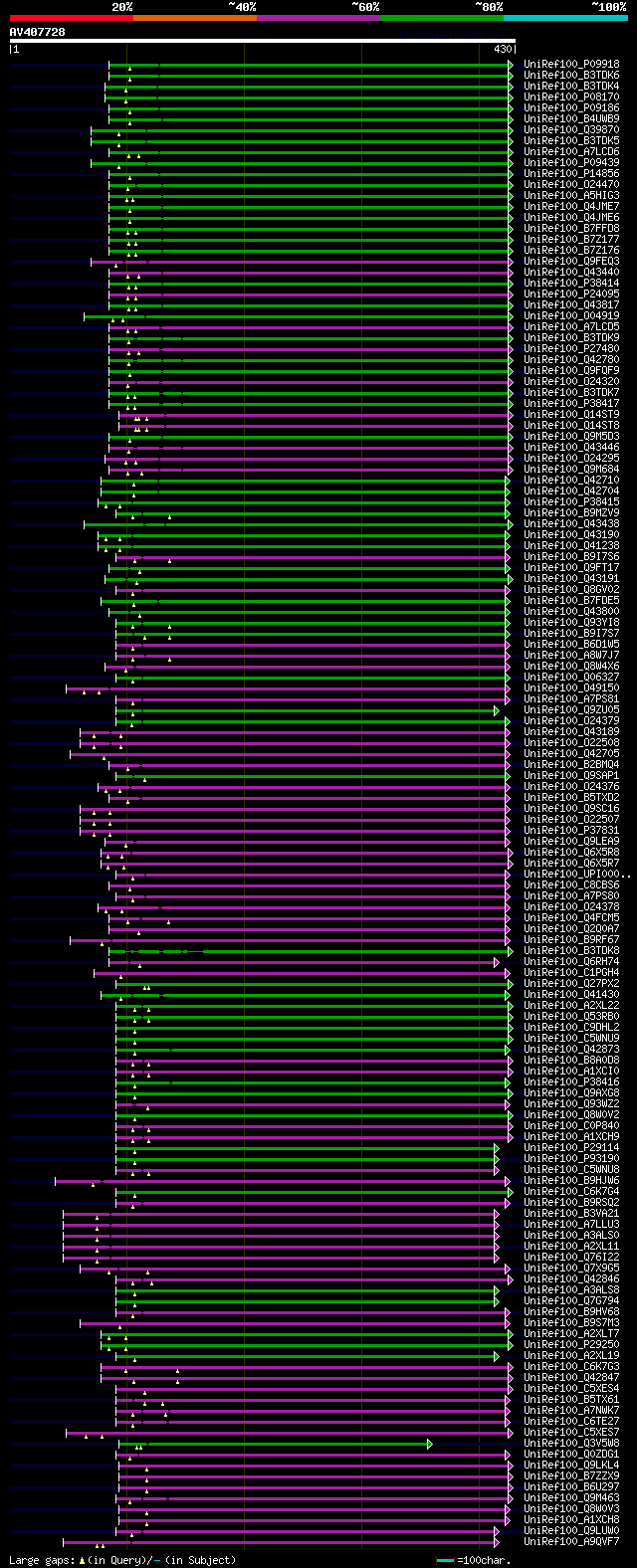Screen dimensions: 637x1568
Task: Select hit UniRef100_Q06327
Action: [x=571, y=677]
